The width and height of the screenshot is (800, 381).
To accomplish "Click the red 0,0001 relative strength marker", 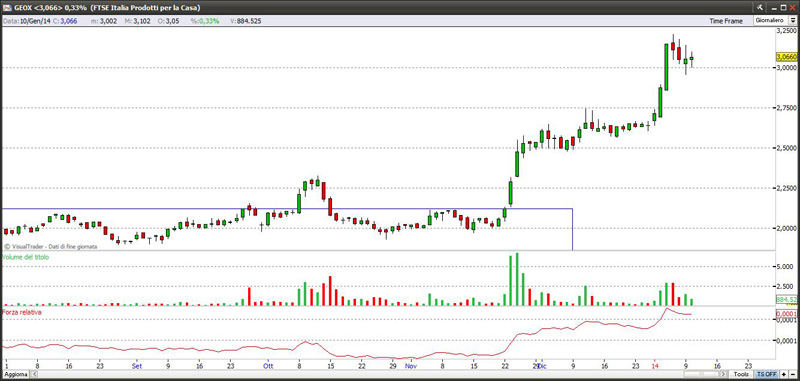I will [x=786, y=313].
